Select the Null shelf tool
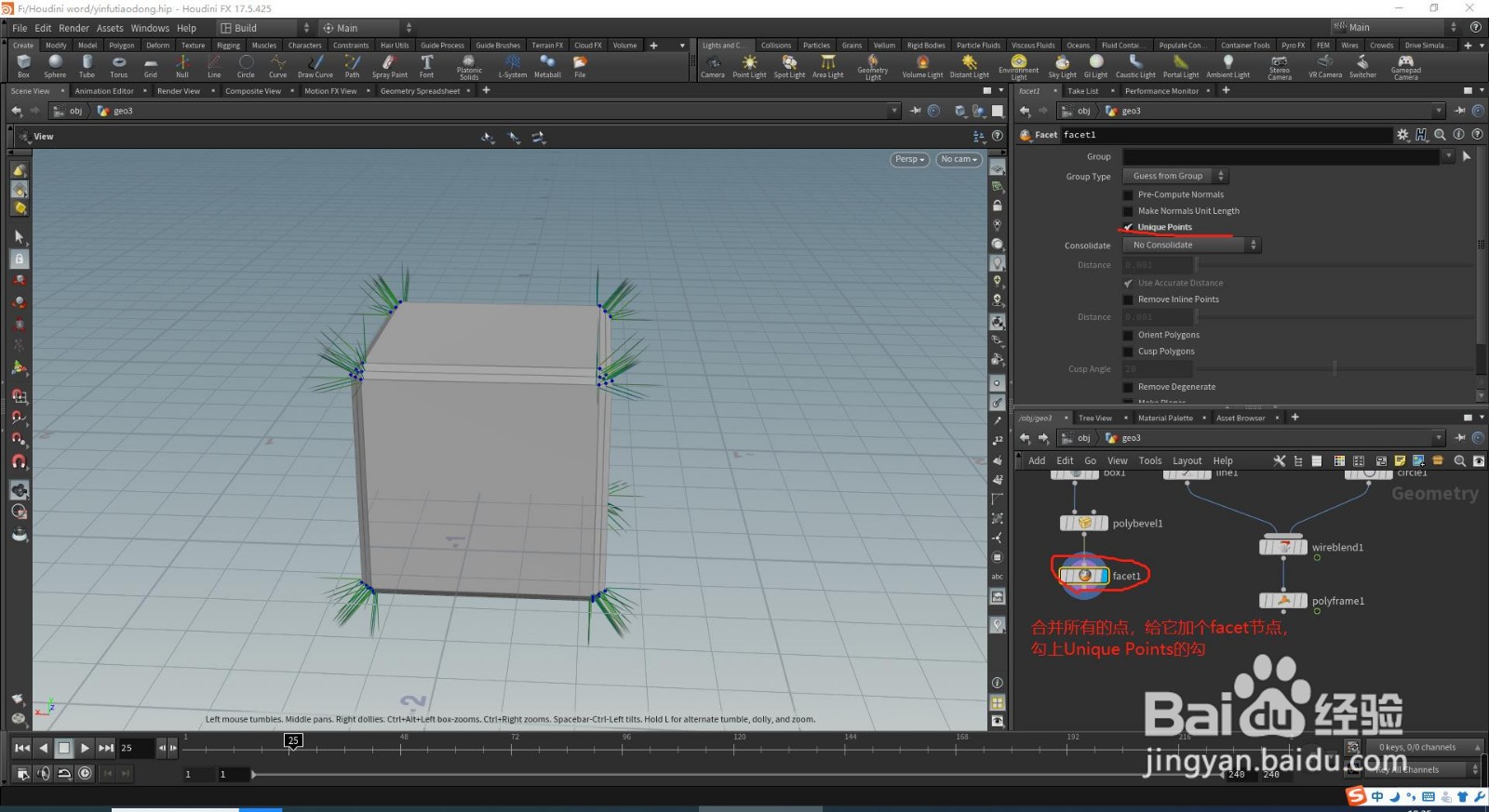The image size is (1489, 812). 182,66
